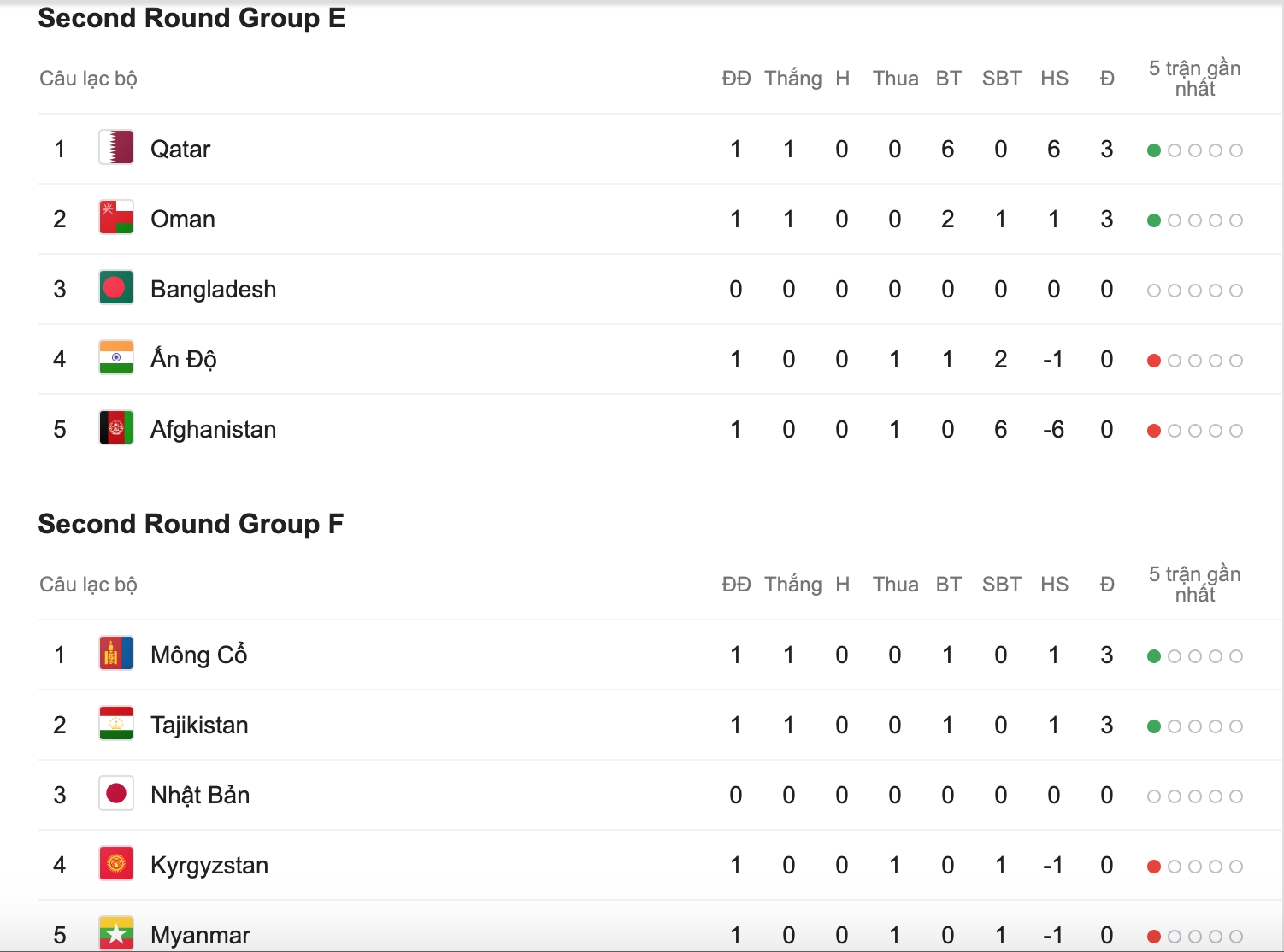Click Qatar's green win form dot
The image size is (1284, 952).
tap(1154, 150)
